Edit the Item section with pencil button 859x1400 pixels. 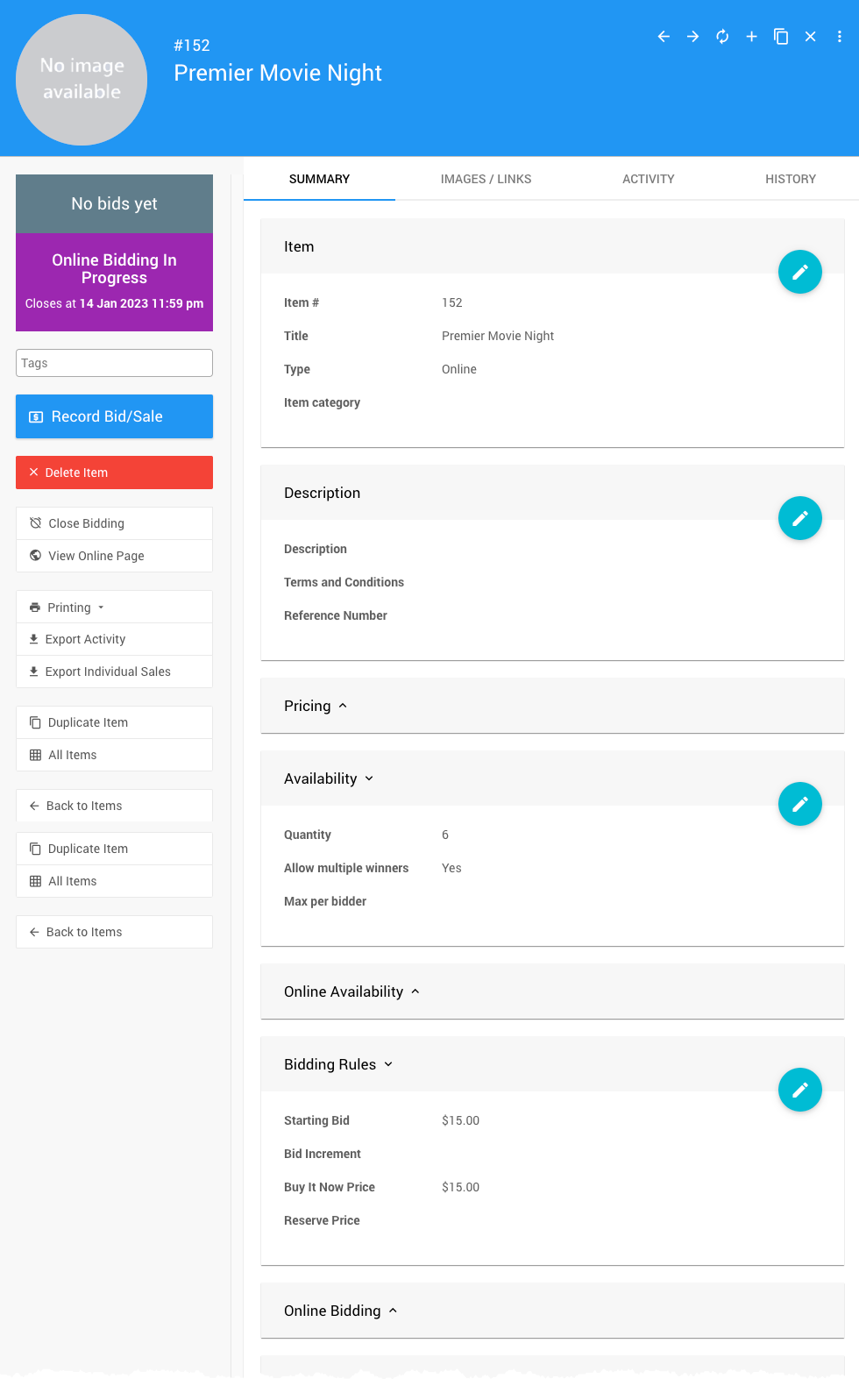(799, 272)
